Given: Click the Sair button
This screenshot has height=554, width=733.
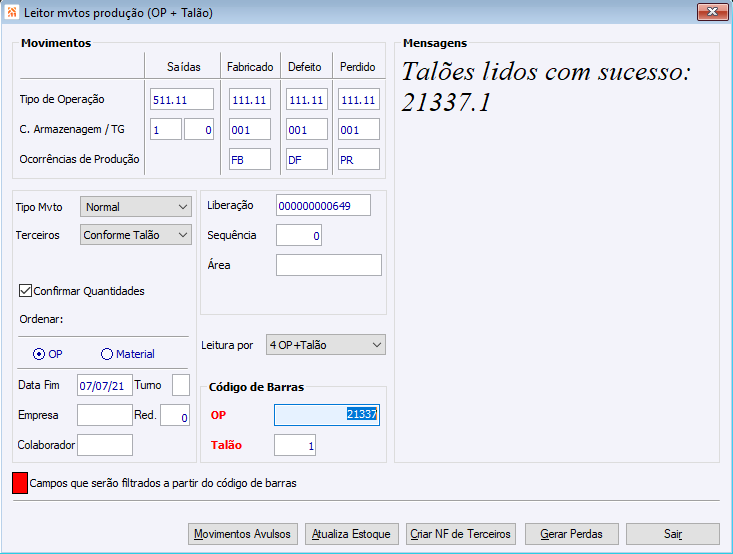Looking at the screenshot, I should (x=673, y=534).
